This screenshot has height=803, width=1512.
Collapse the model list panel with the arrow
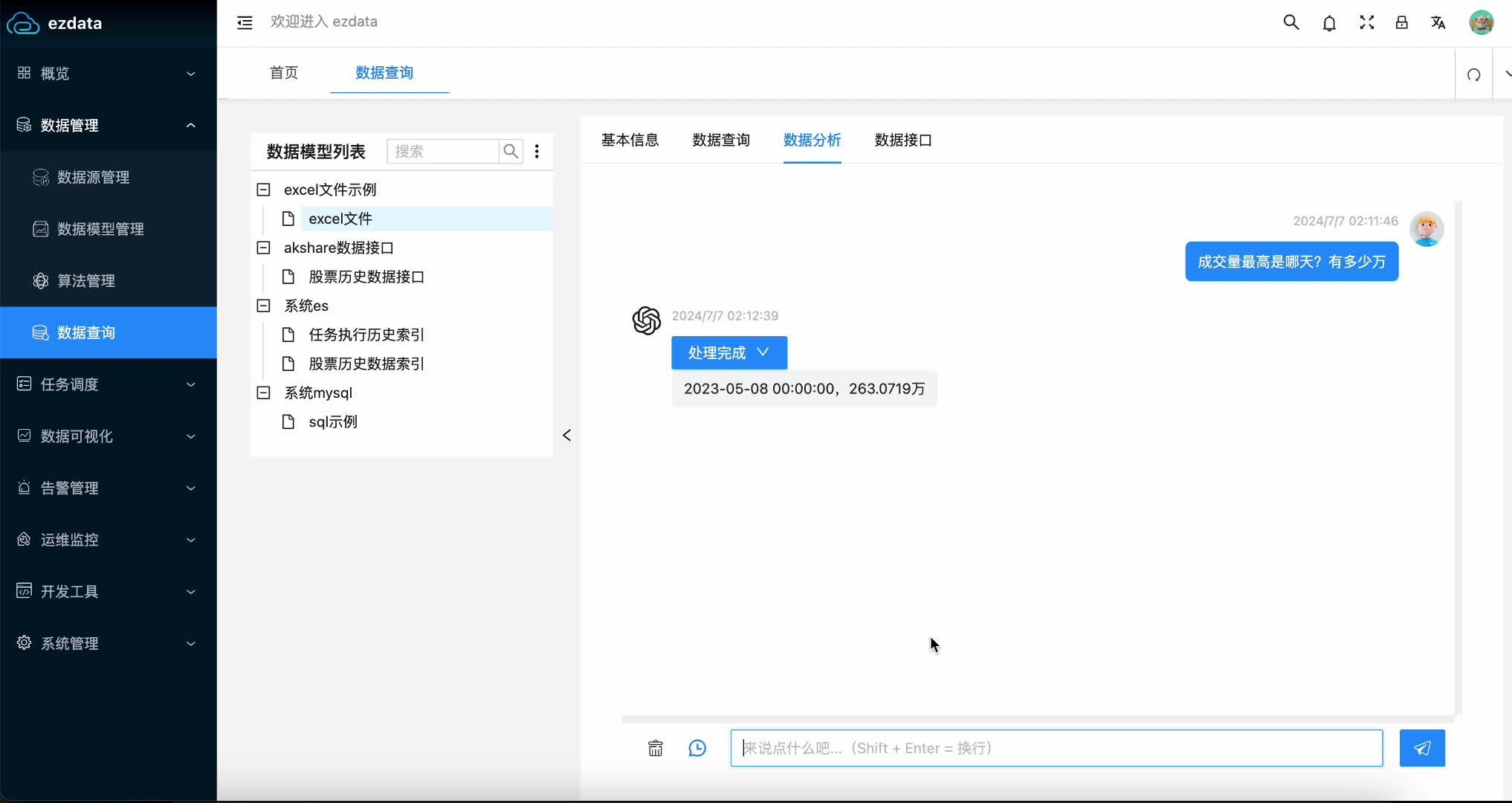tap(566, 435)
